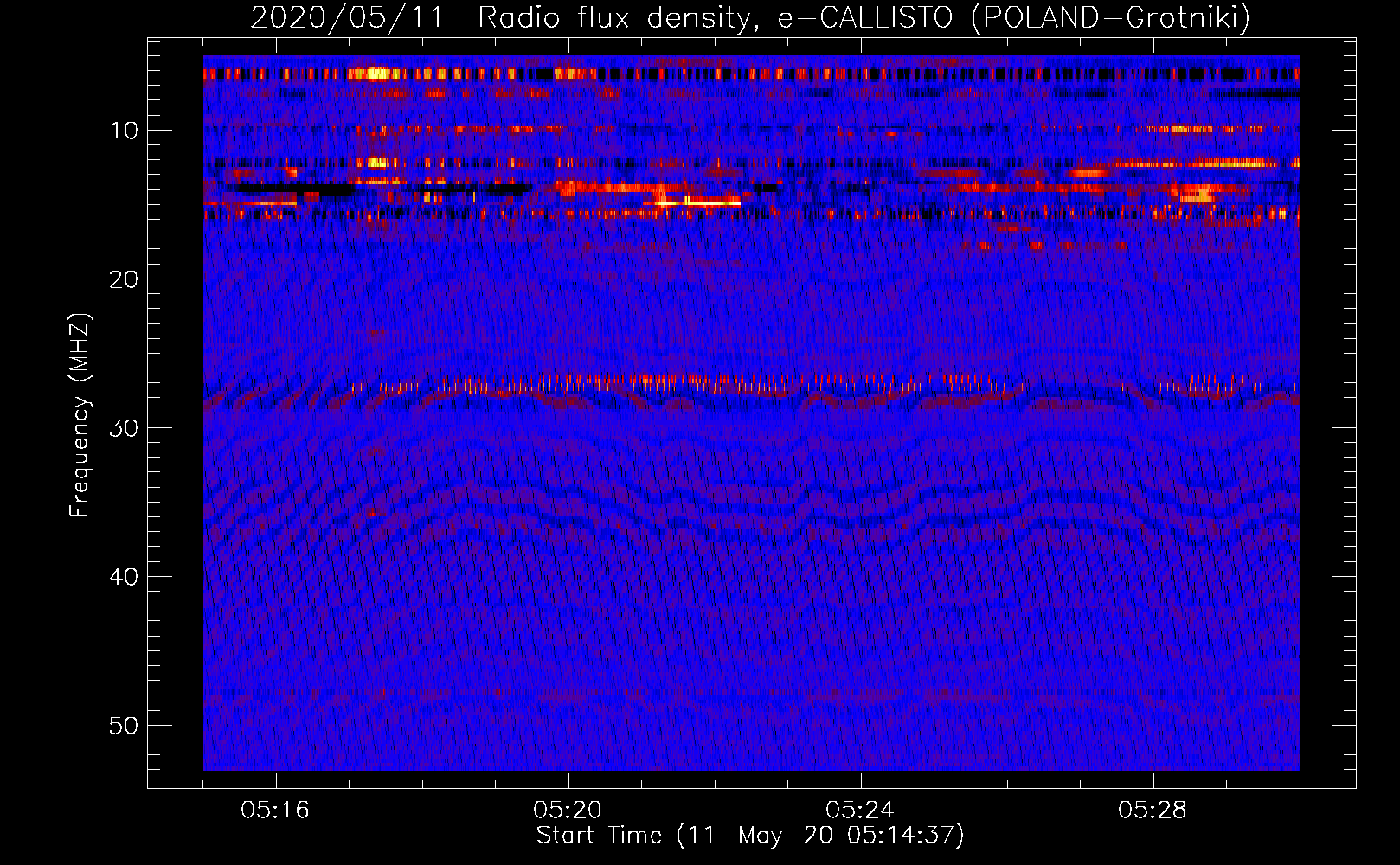Image resolution: width=1400 pixels, height=865 pixels.
Task: Click the 50 MHz frequency tick label
Action: pyautogui.click(x=125, y=726)
